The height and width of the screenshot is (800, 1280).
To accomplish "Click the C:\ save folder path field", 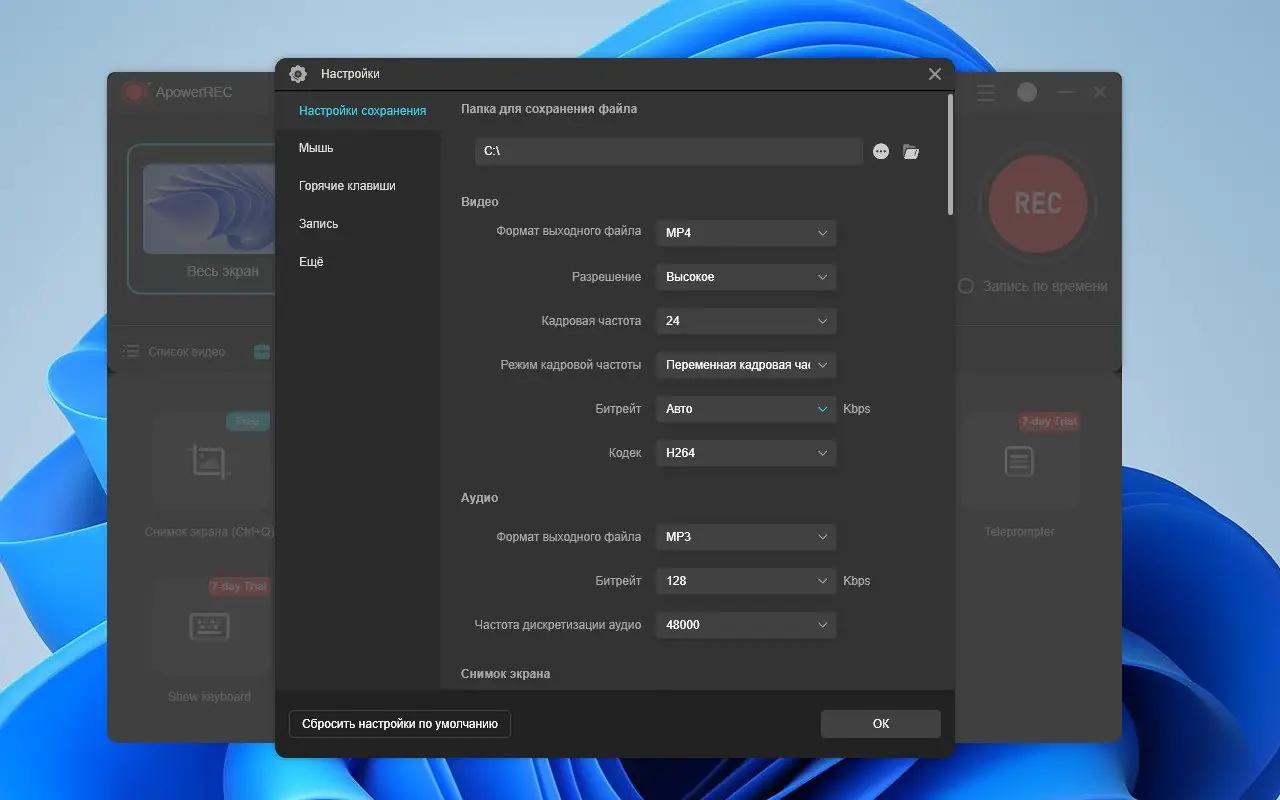I will (669, 152).
